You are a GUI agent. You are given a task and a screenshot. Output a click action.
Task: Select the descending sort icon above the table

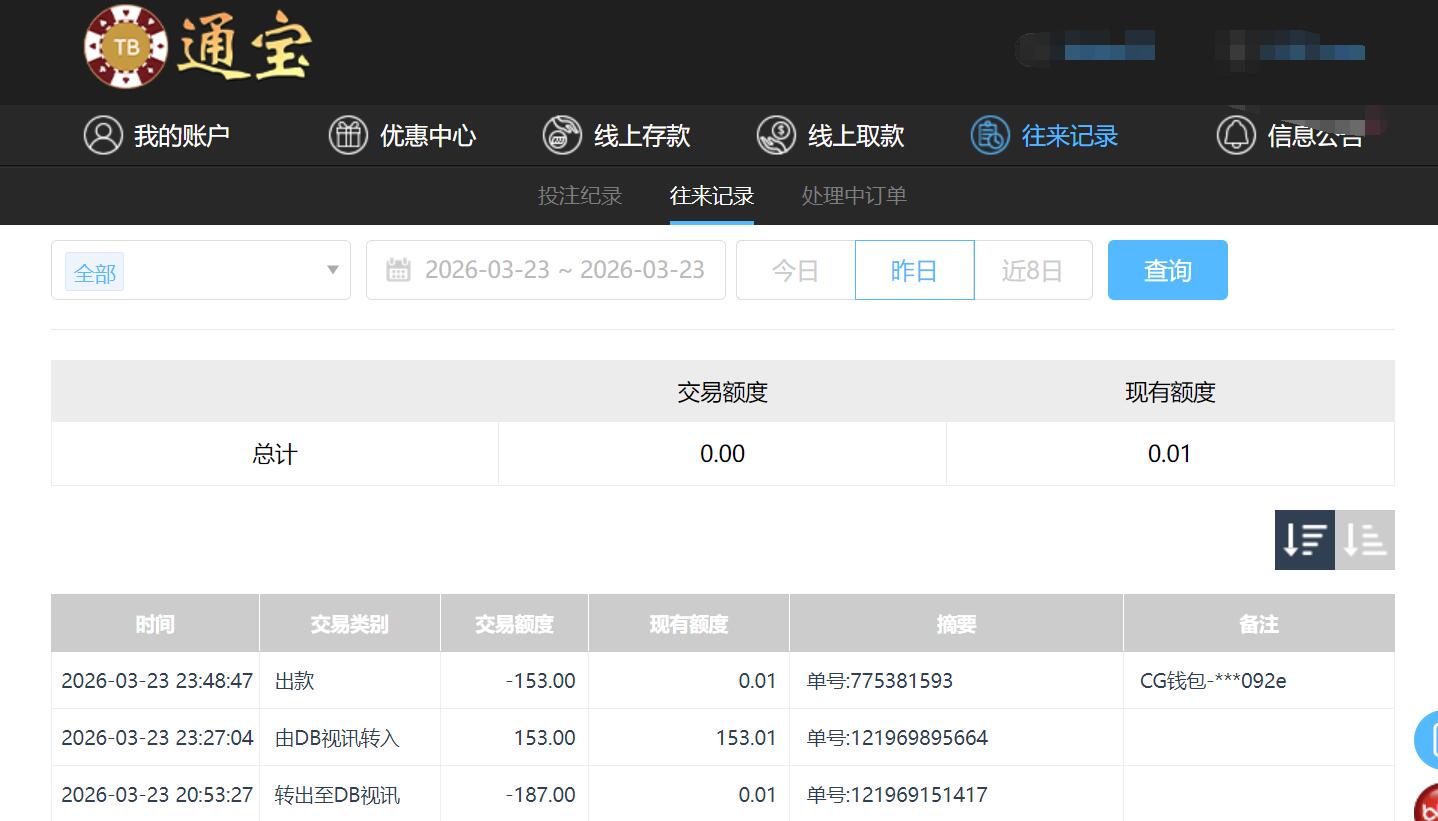click(x=1304, y=539)
